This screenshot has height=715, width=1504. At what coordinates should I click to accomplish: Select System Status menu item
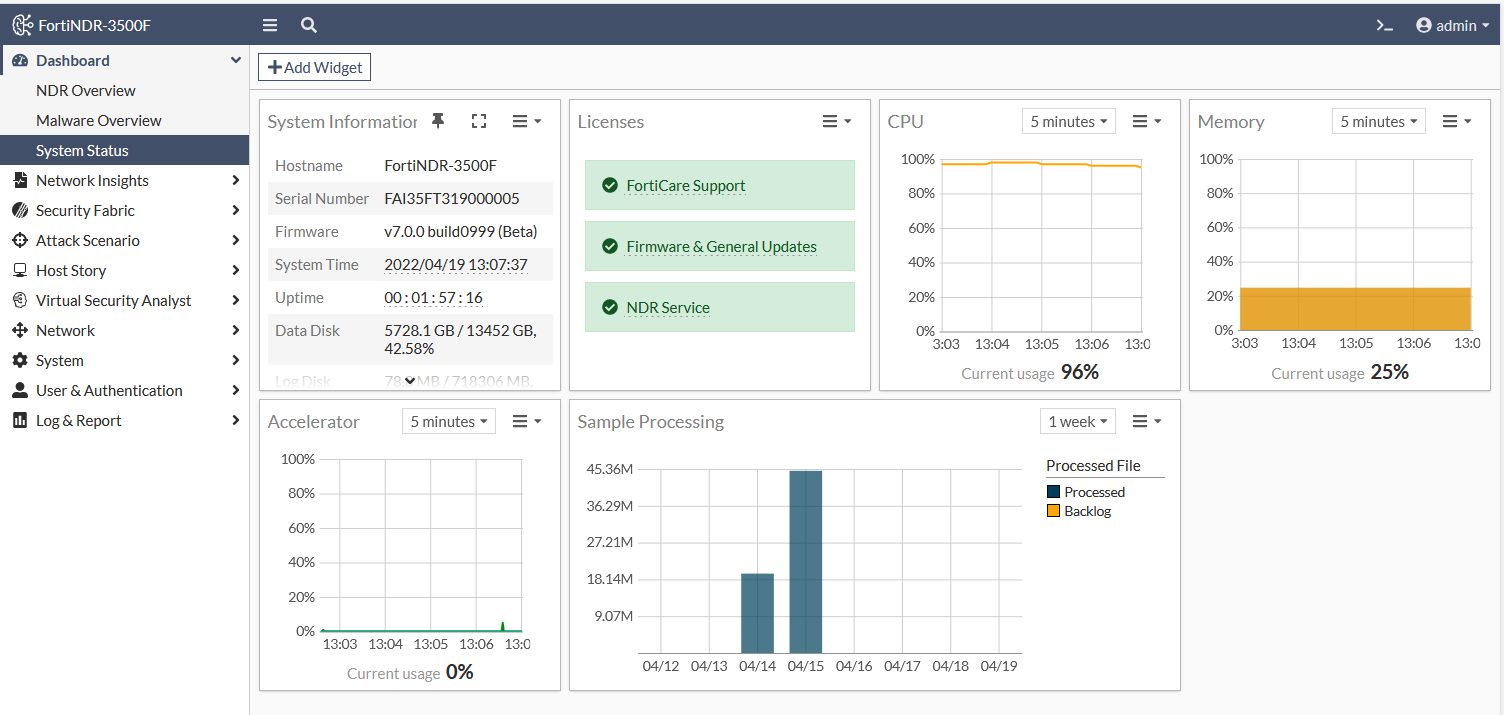pos(124,150)
